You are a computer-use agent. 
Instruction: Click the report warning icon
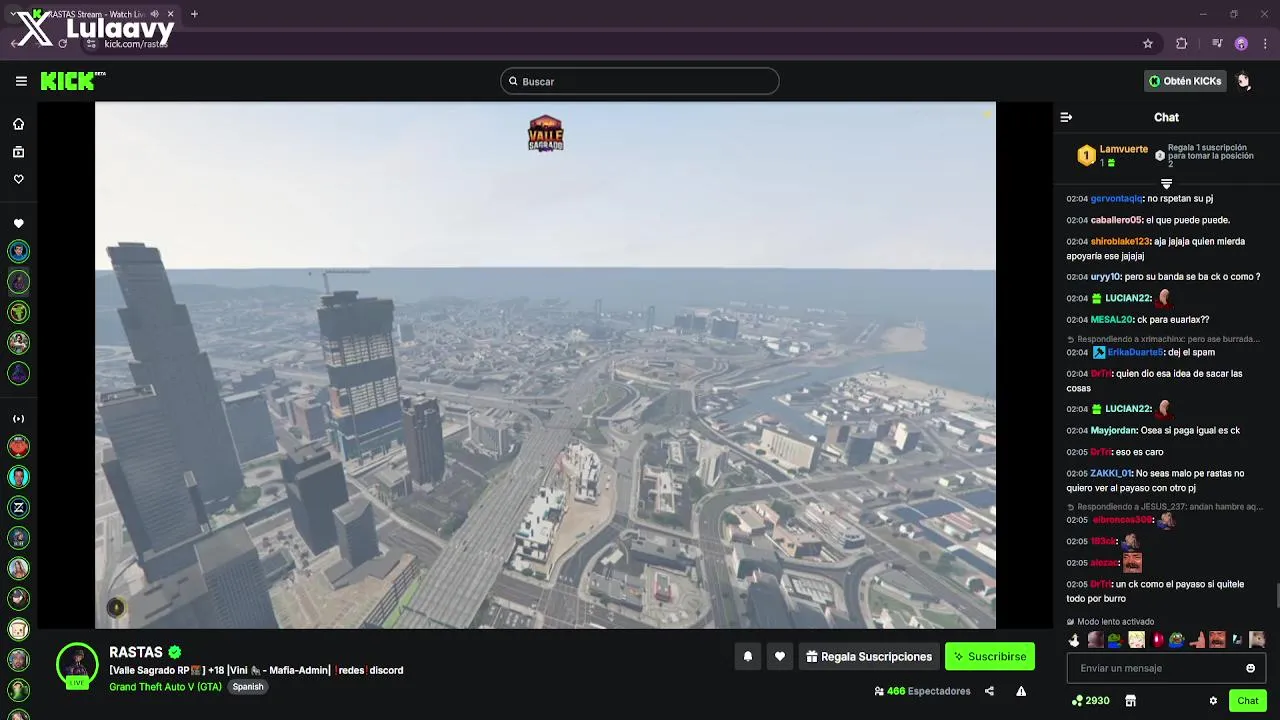click(x=1021, y=691)
